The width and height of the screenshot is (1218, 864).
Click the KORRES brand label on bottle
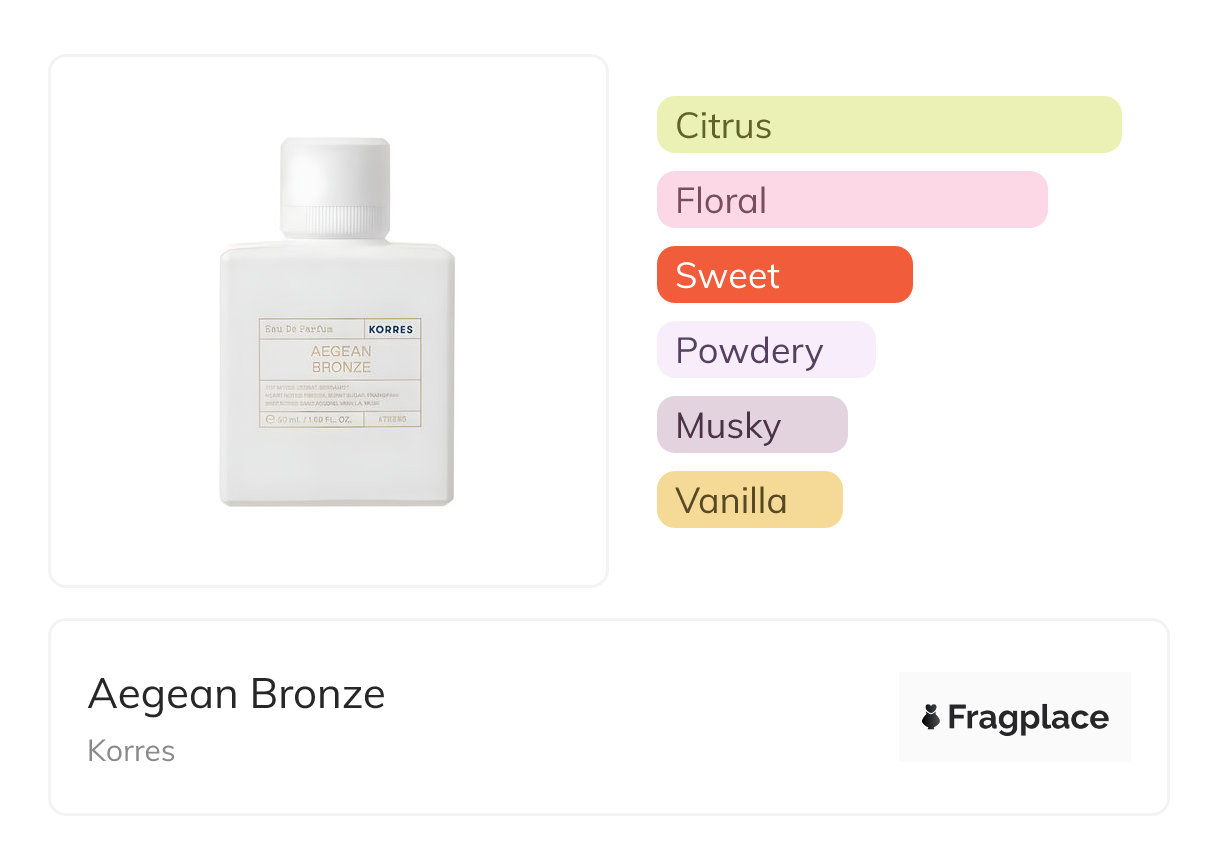(390, 329)
